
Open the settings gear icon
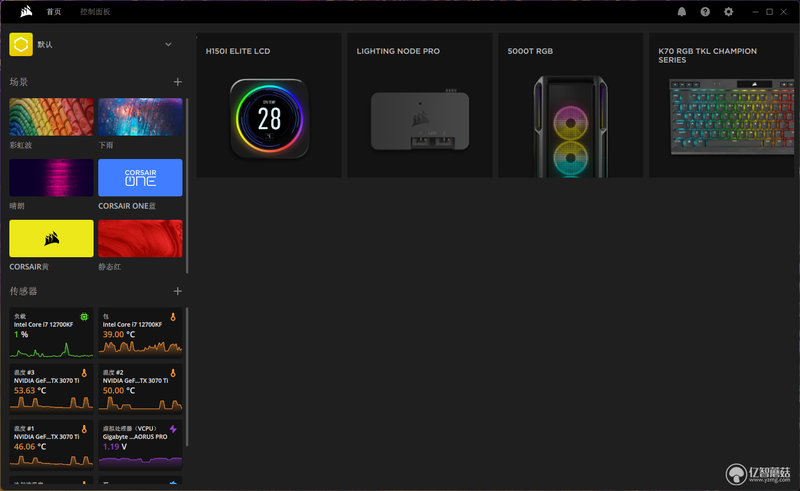729,12
